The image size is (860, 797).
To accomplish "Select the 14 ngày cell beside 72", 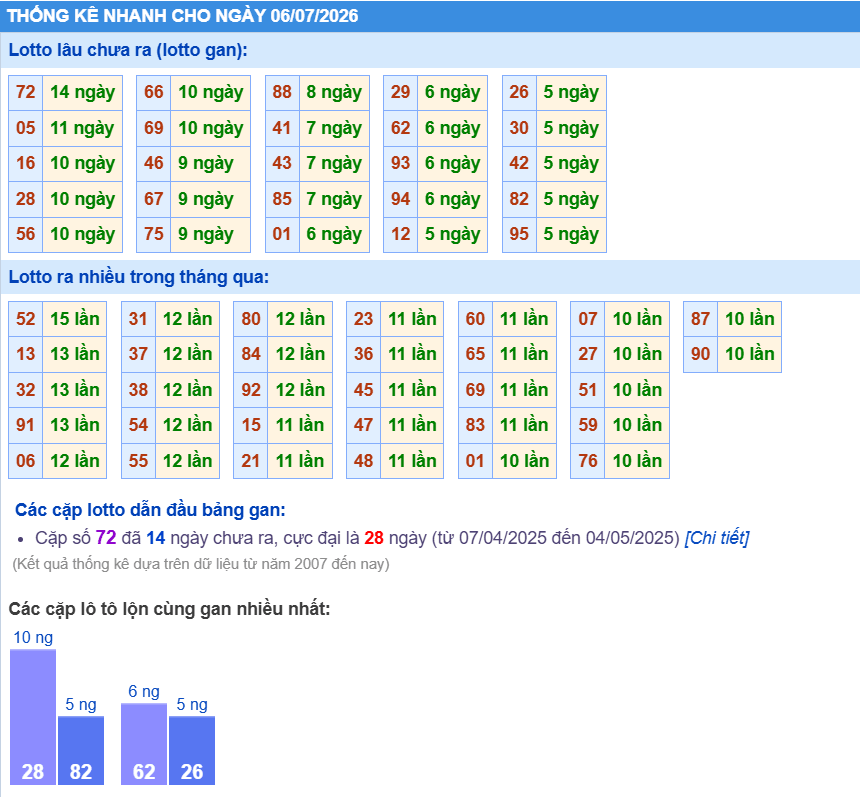I will click(82, 92).
